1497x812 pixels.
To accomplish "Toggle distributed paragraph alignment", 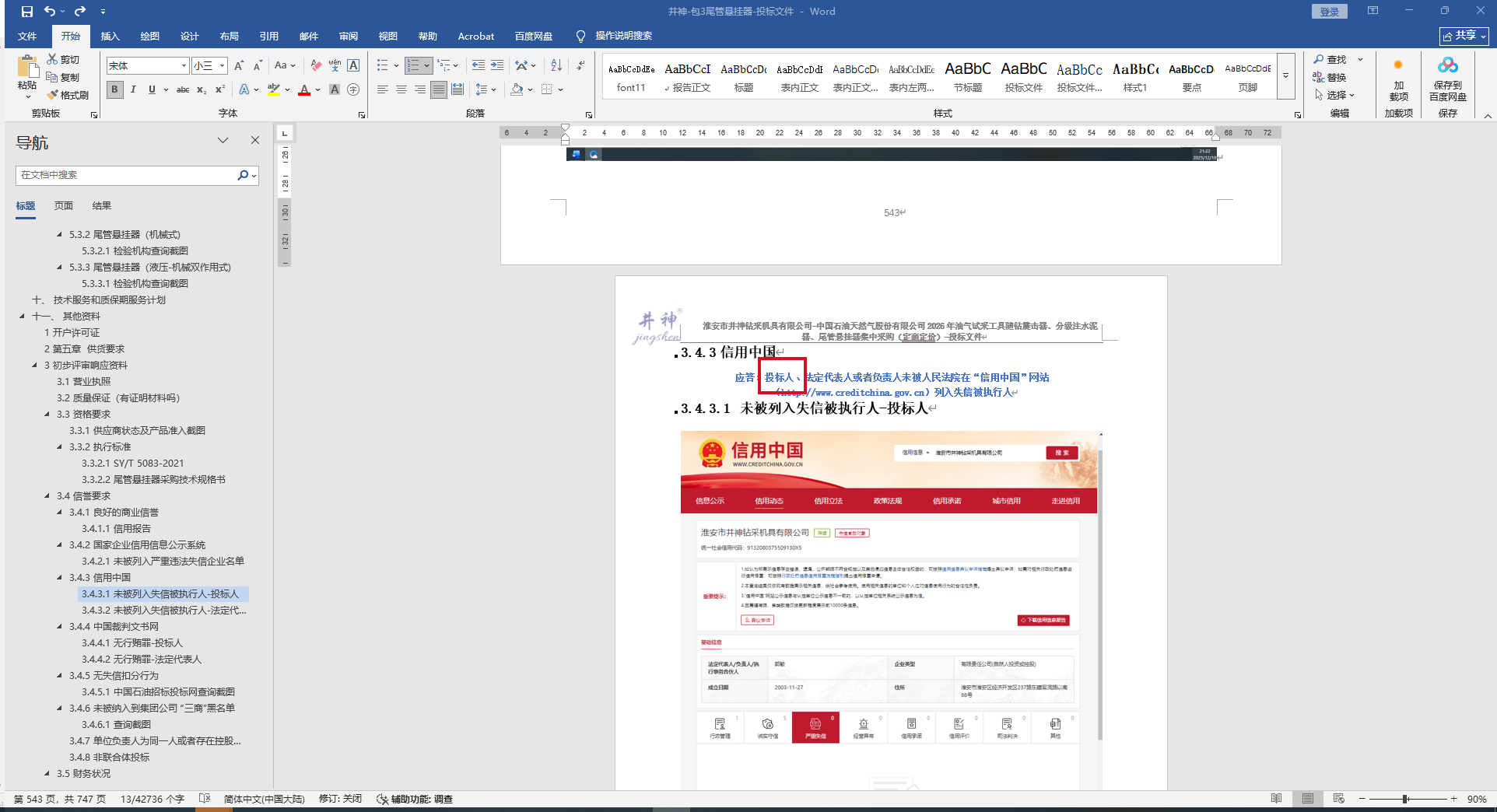I will point(458,89).
